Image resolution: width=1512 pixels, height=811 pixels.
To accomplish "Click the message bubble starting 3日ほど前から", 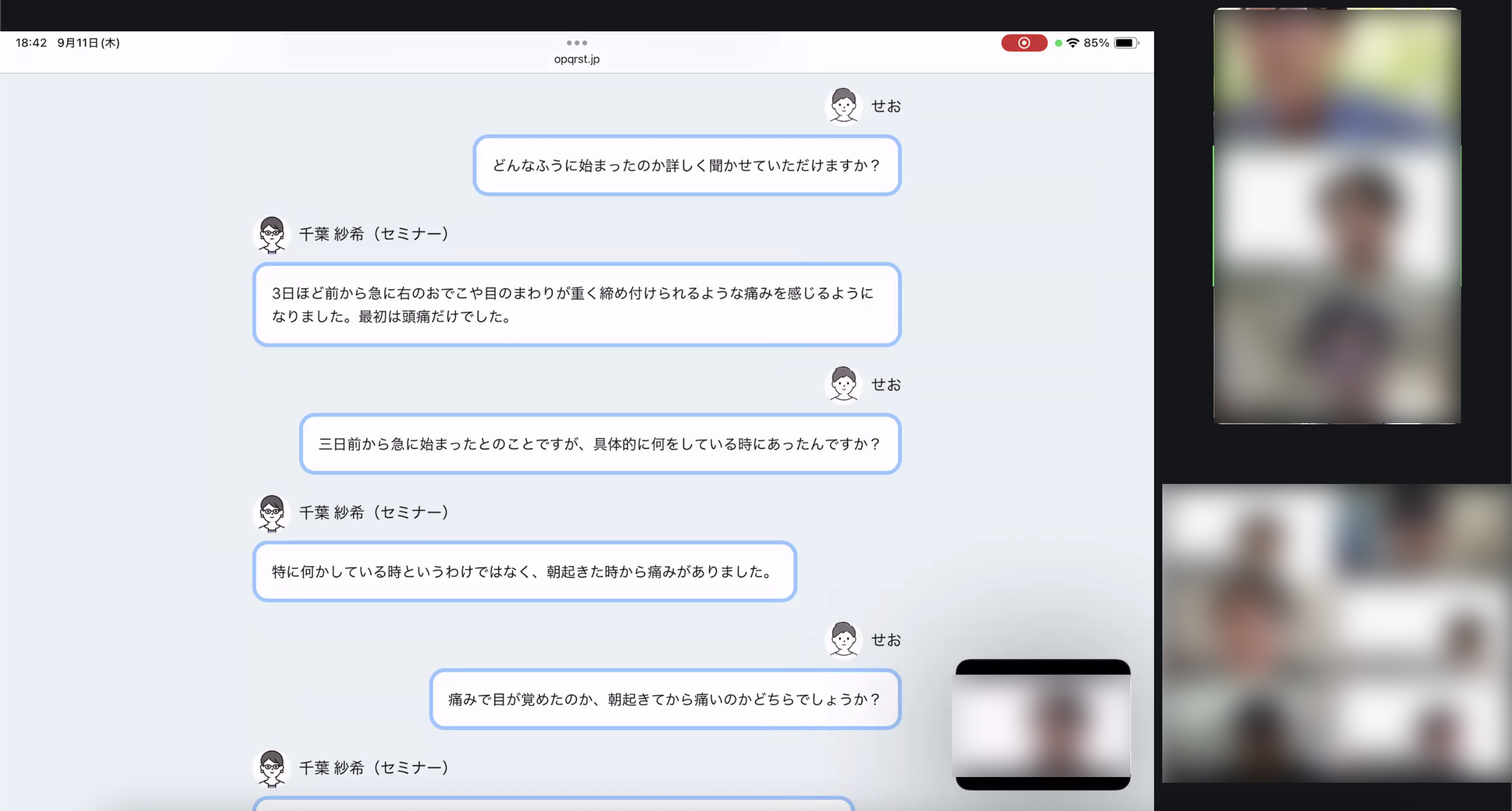I will tap(577, 304).
